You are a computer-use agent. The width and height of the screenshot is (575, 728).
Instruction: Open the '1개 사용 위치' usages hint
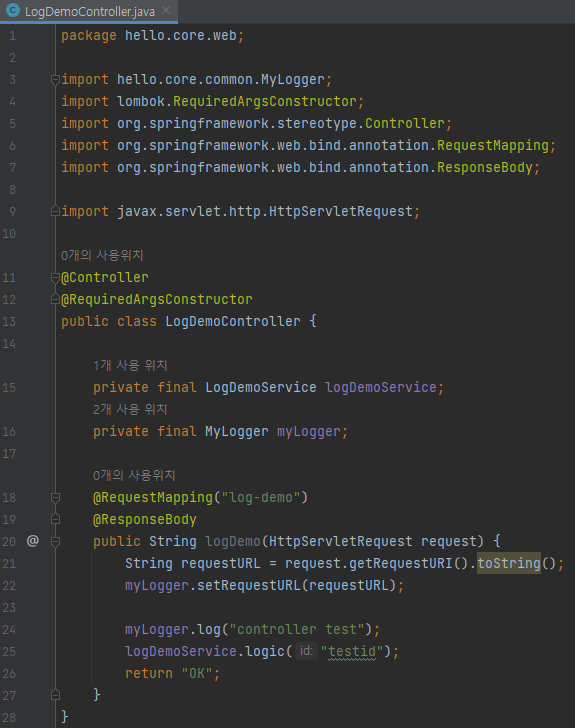point(130,365)
